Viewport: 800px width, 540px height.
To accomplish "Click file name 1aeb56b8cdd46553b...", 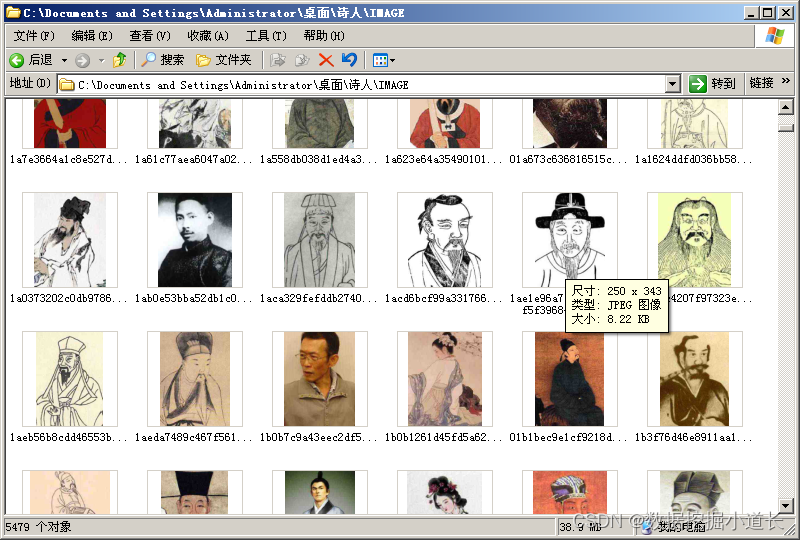I will click(x=69, y=437).
